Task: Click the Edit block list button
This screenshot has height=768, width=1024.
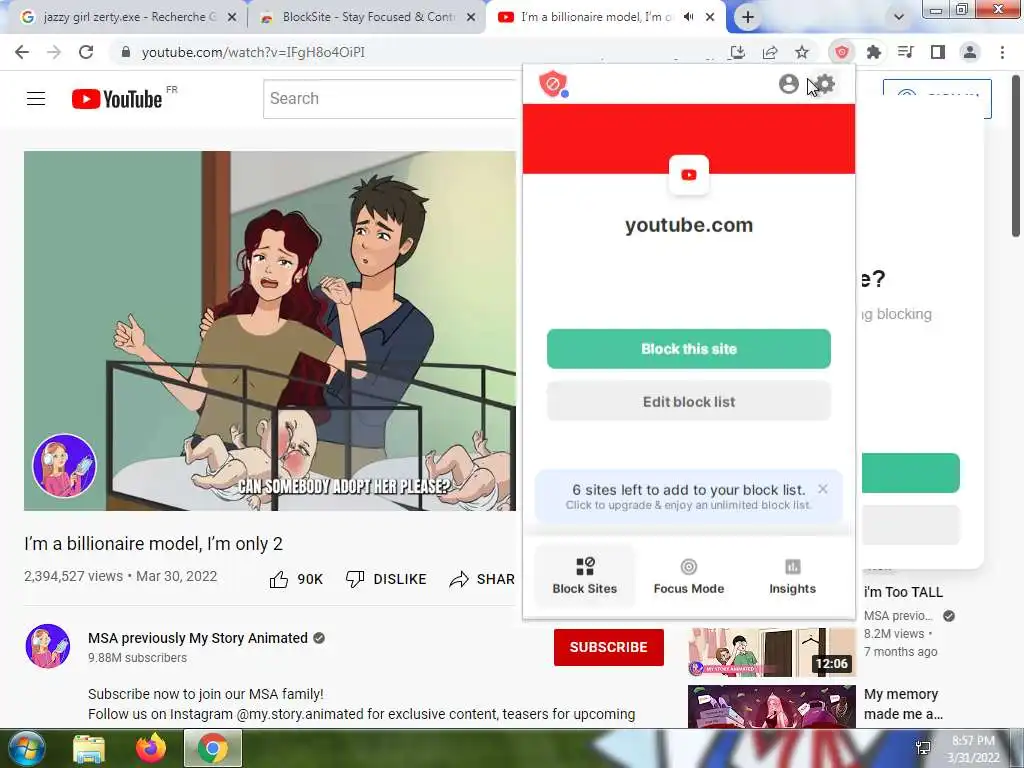Action: tap(689, 401)
